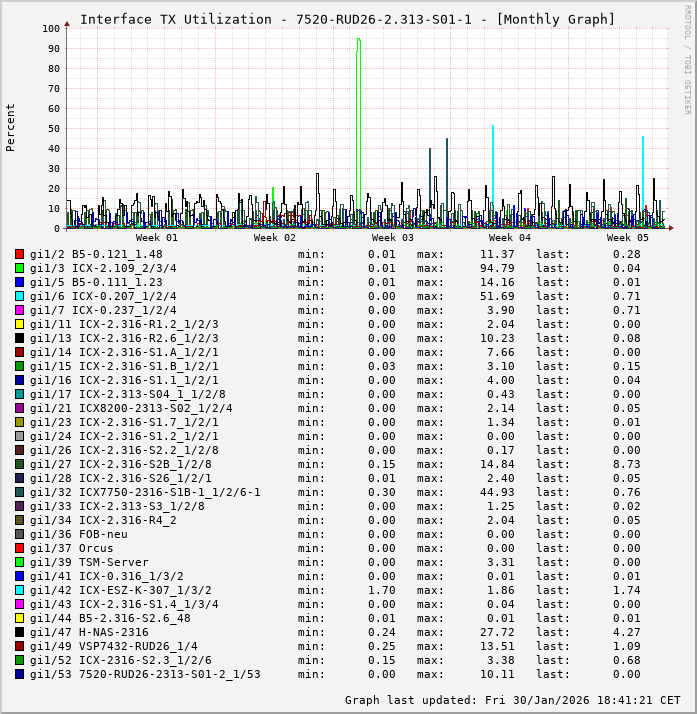Click the gi1/36 FOB-neu legend label
The image size is (697, 714).
click(x=79, y=534)
